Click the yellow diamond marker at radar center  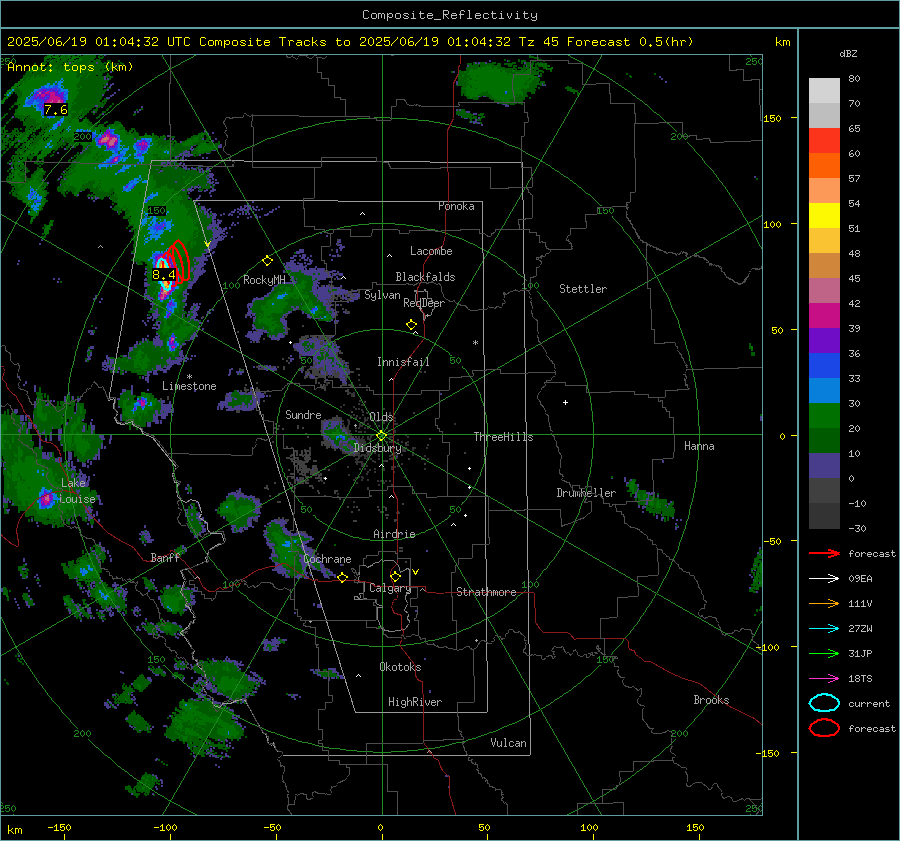click(x=381, y=436)
